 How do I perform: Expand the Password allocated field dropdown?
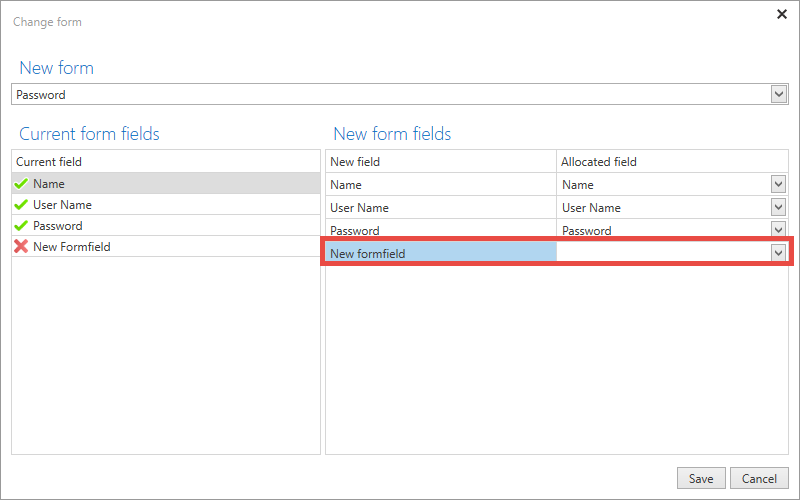[778, 229]
